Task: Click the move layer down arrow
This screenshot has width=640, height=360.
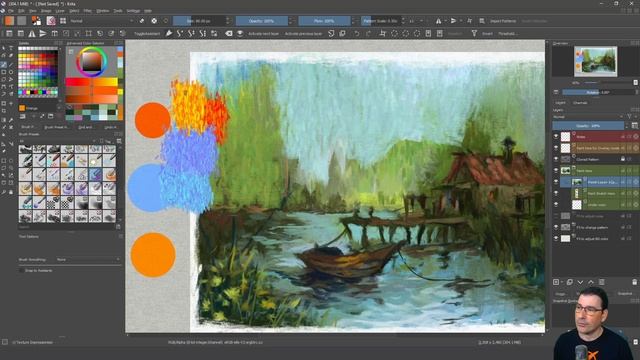Action: [580, 282]
